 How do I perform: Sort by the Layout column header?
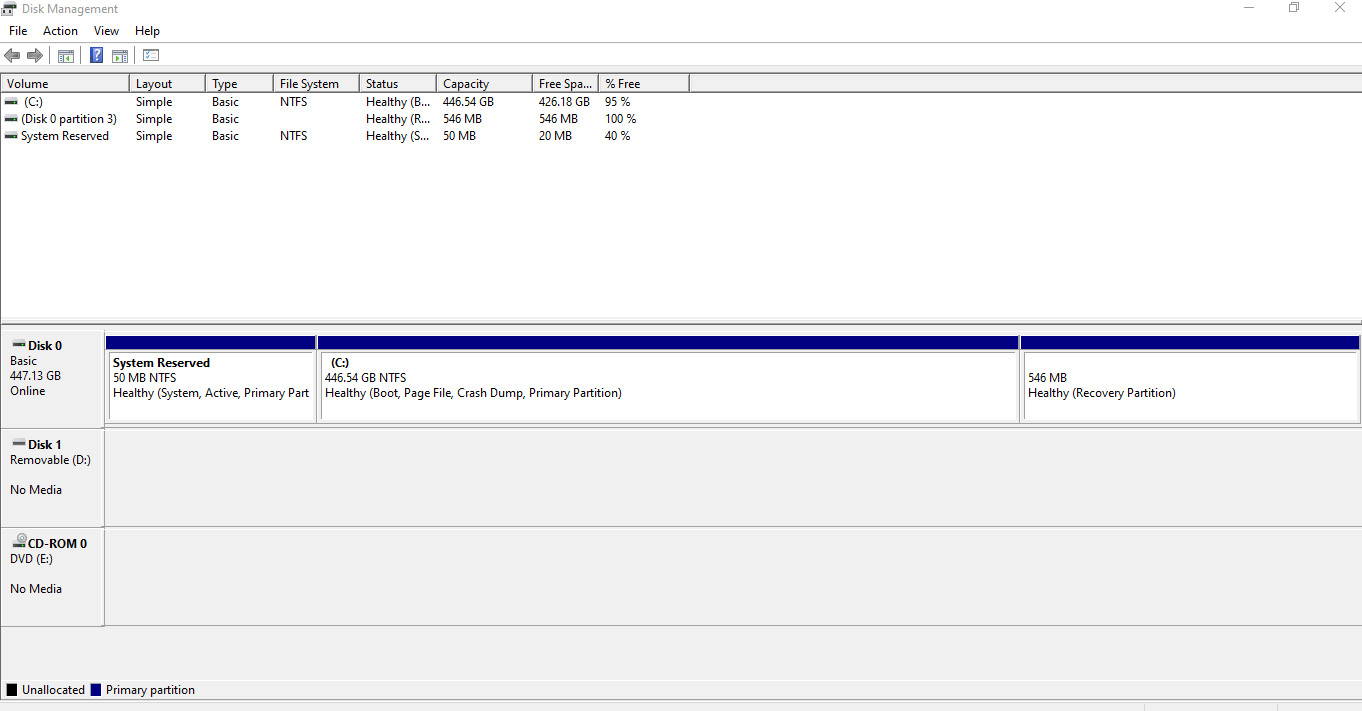167,84
